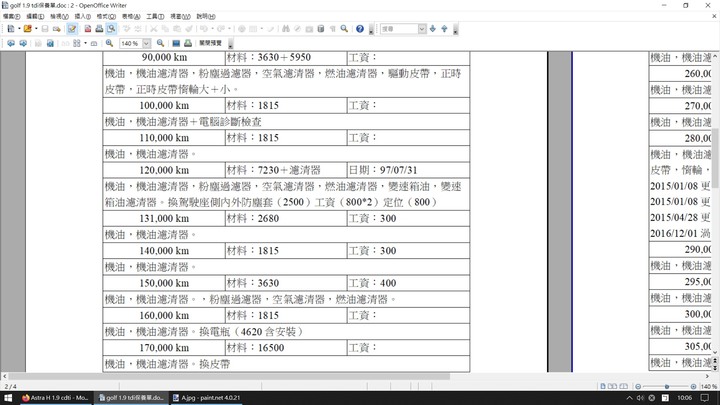Click the Open file folder icon
Image resolution: width=720 pixels, height=405 pixels.
pos(28,29)
